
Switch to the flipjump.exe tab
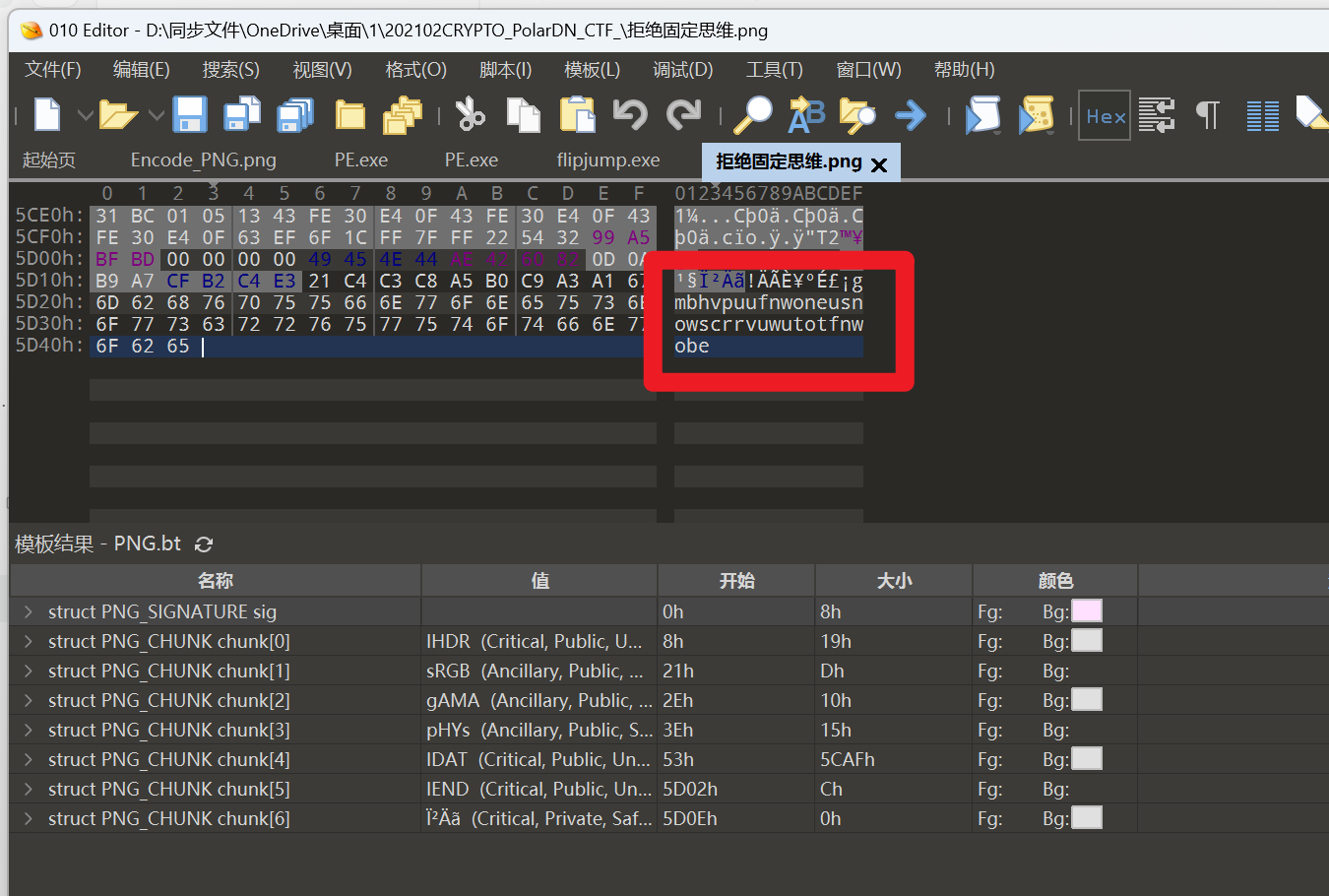tap(607, 160)
